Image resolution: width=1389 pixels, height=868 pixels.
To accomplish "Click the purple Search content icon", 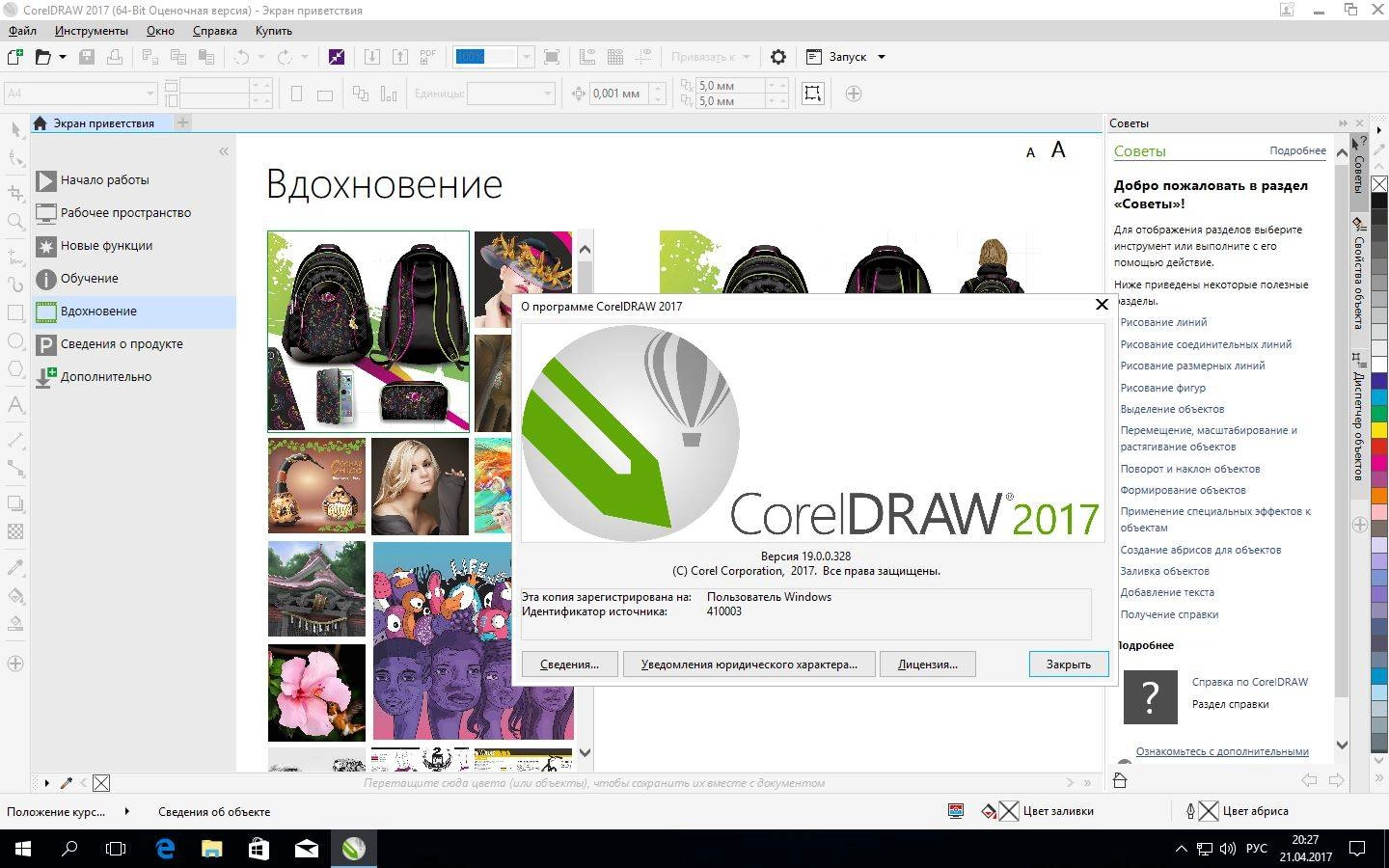I will (336, 57).
